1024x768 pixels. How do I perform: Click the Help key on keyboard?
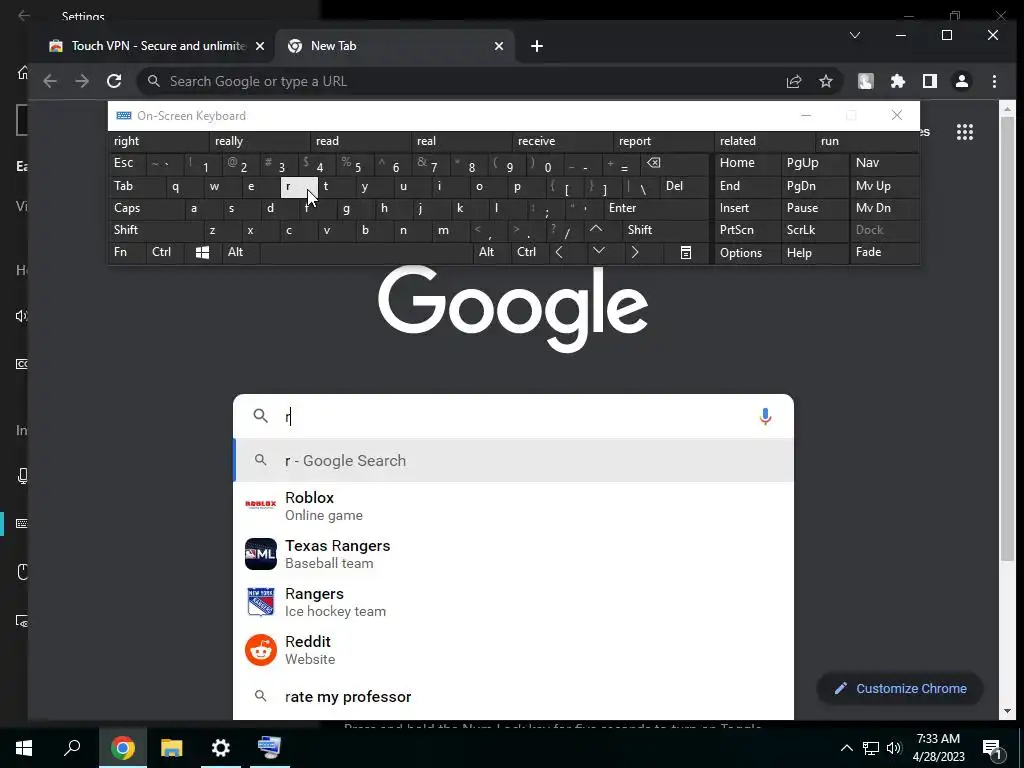814,252
